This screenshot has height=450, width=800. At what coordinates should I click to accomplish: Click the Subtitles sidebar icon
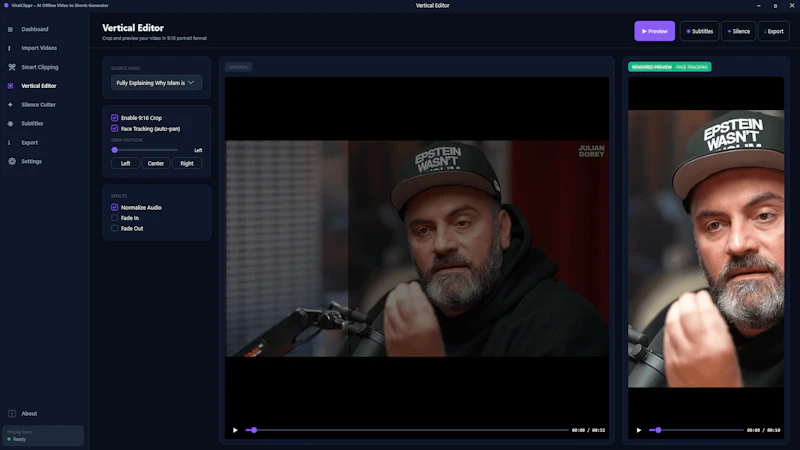point(10,123)
